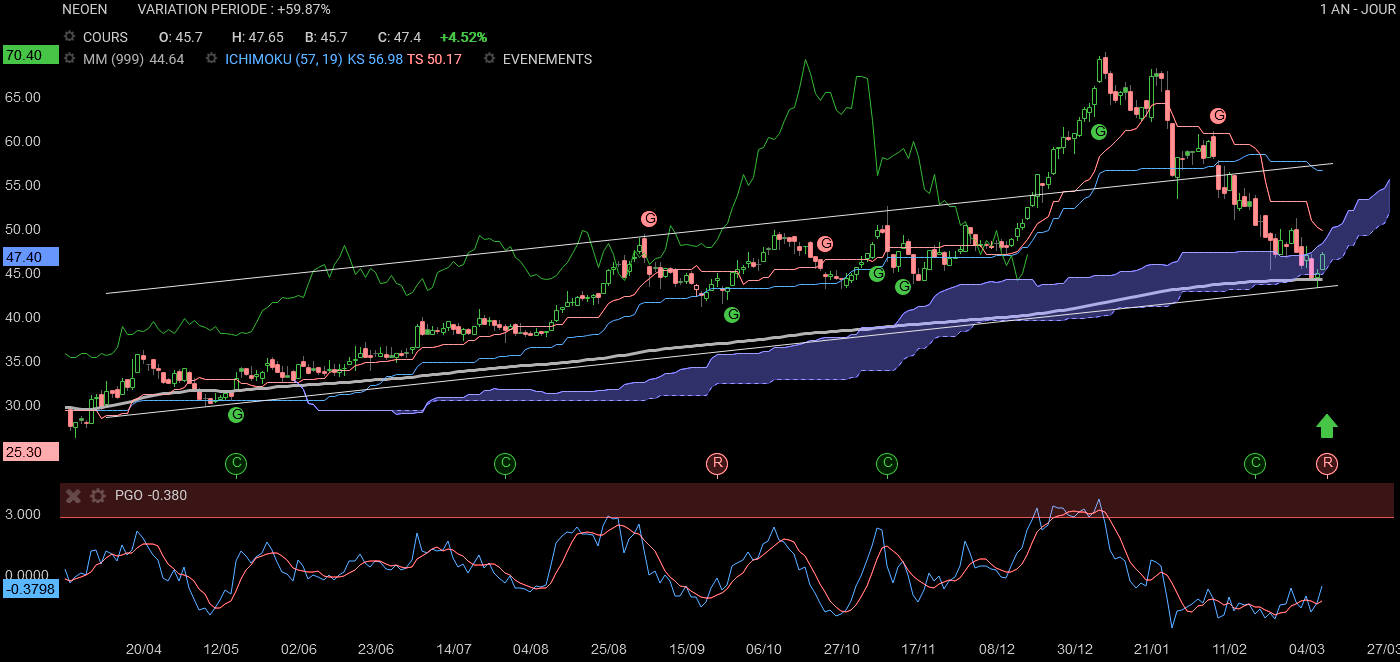This screenshot has height=662, width=1400.
Task: Open settings gear for MM (999) indicator
Action: pos(69,59)
